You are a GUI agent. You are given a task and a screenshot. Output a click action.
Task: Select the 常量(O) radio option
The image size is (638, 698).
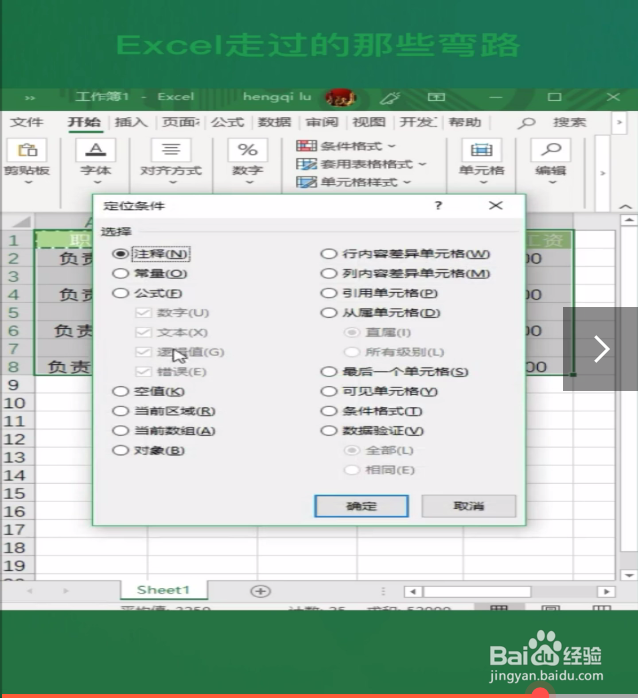tap(120, 273)
